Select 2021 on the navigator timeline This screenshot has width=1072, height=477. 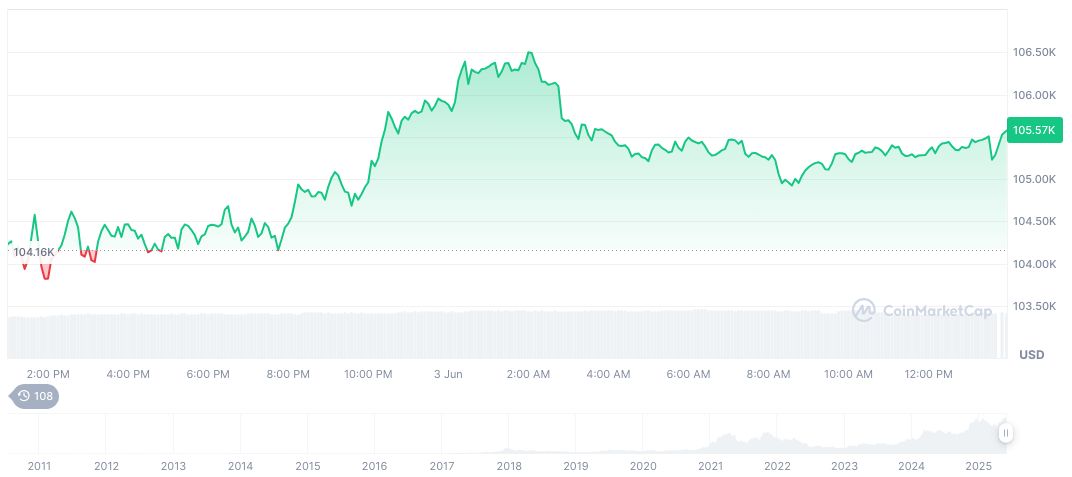[710, 466]
